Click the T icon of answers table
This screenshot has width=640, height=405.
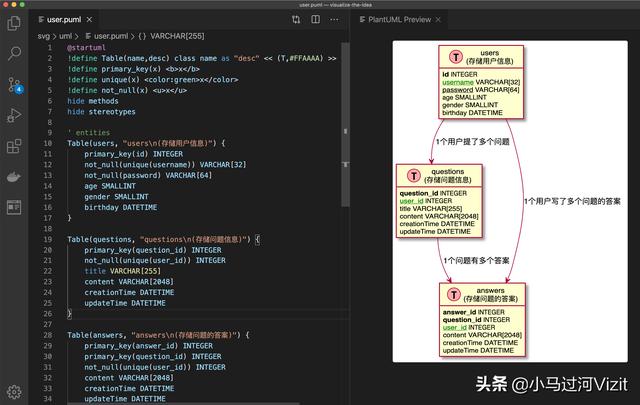(453, 294)
